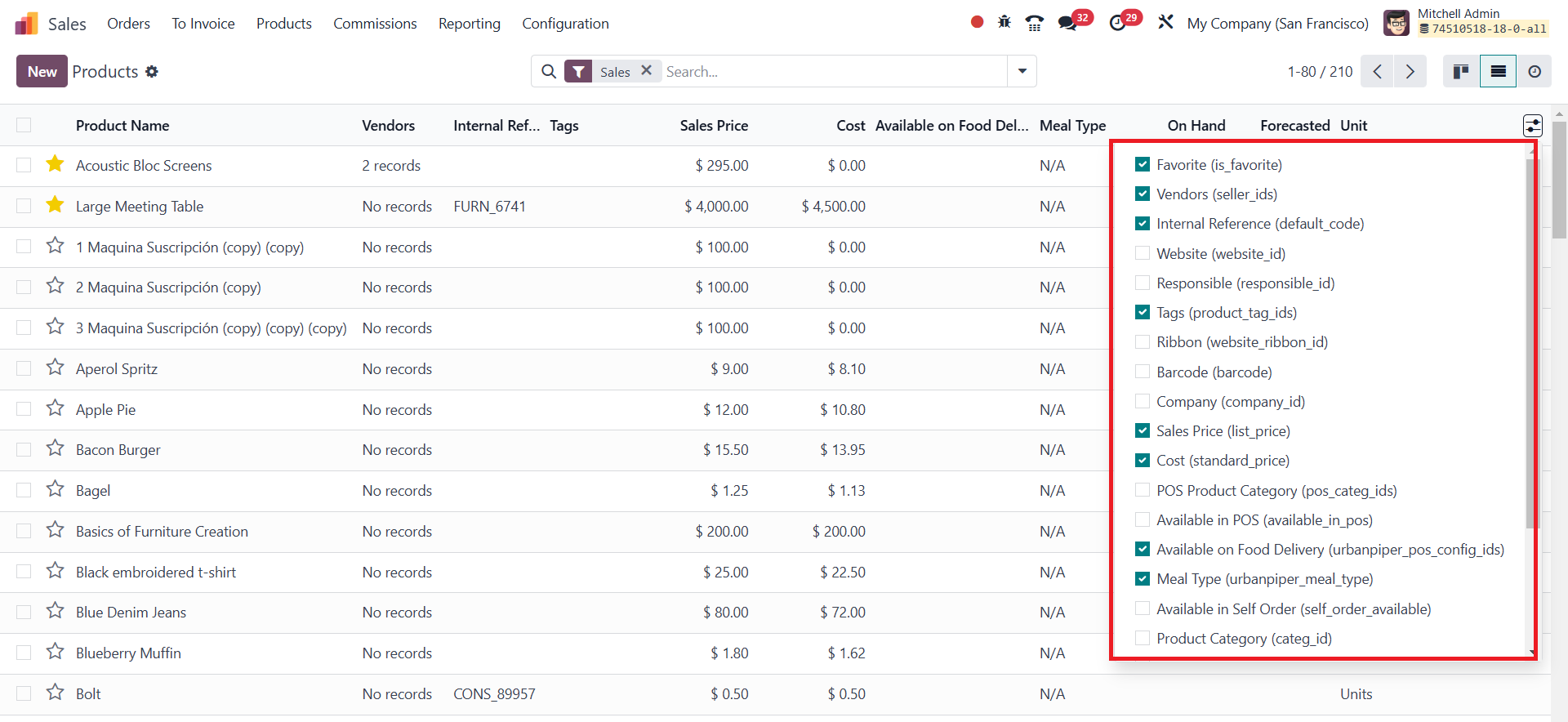Screen dimensions: 1568x722
Task: Focus the Search input field
Action: point(833,72)
